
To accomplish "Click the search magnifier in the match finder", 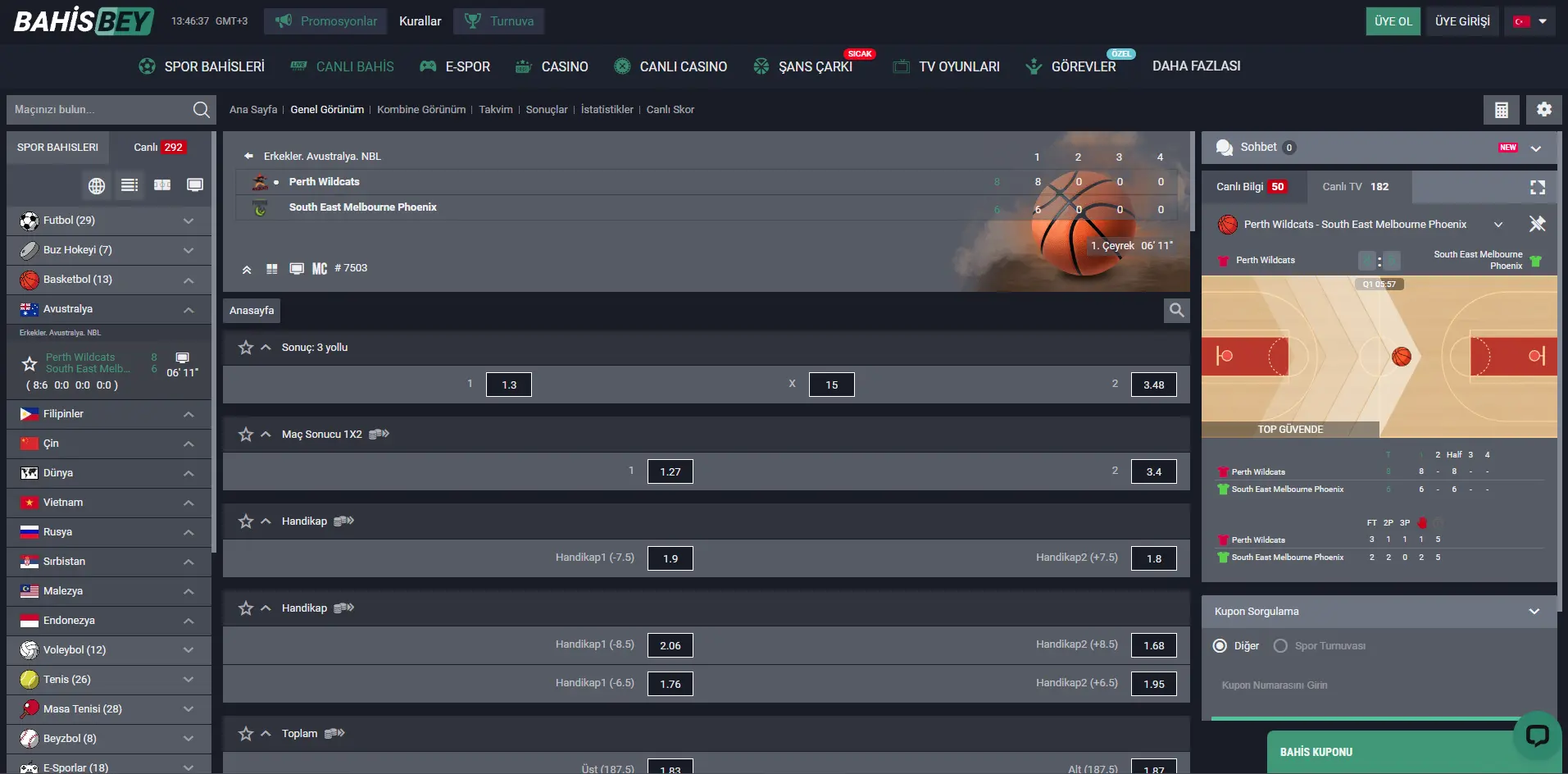I will [x=201, y=110].
